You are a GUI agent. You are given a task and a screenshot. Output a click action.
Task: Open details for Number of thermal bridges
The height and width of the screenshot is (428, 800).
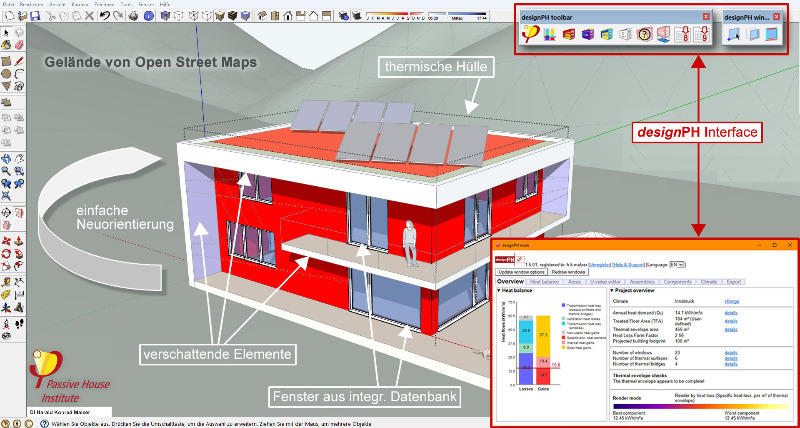(x=731, y=364)
